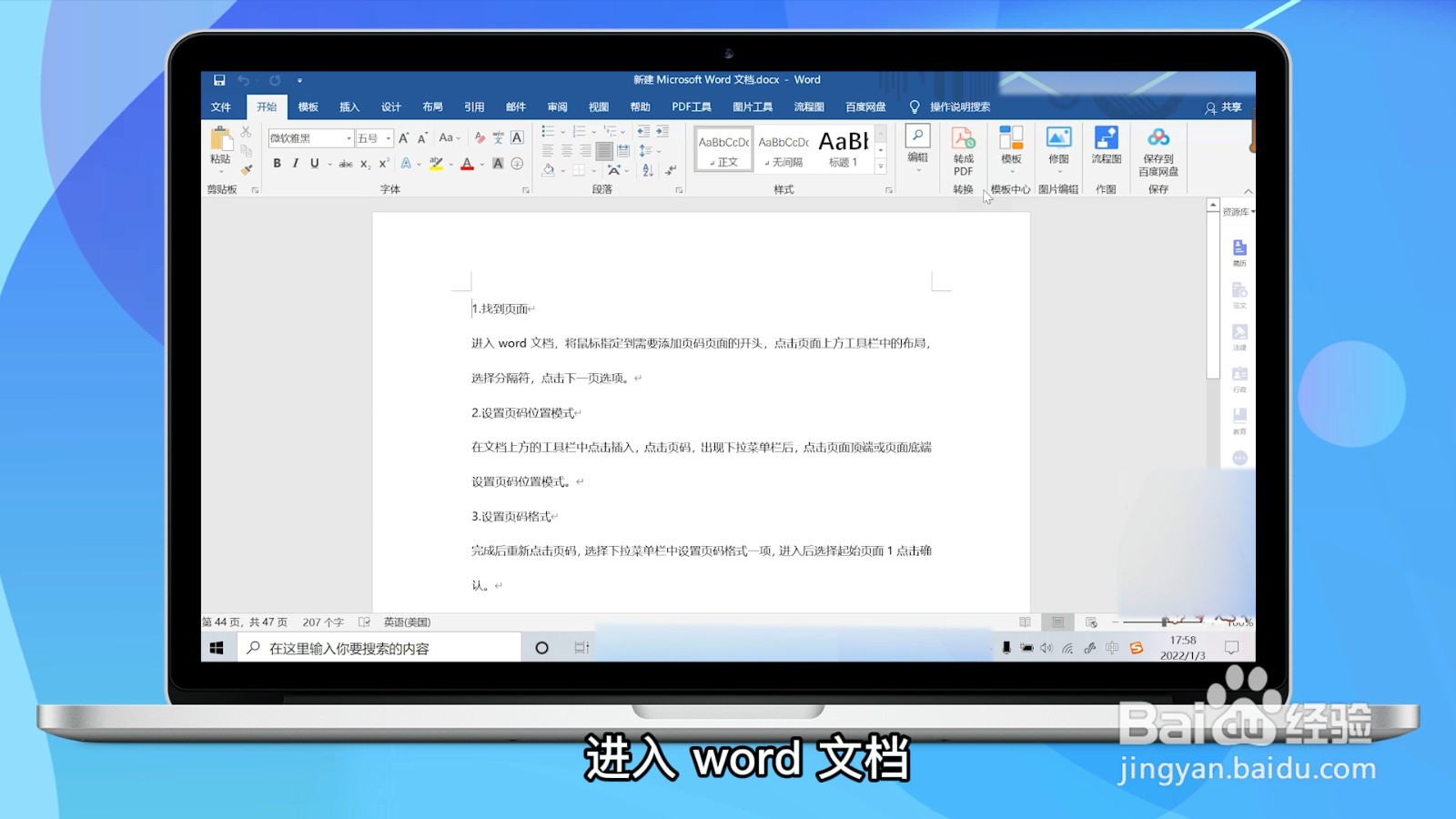1456x819 pixels.
Task: Apply the 正文 Normal style
Action: click(724, 149)
